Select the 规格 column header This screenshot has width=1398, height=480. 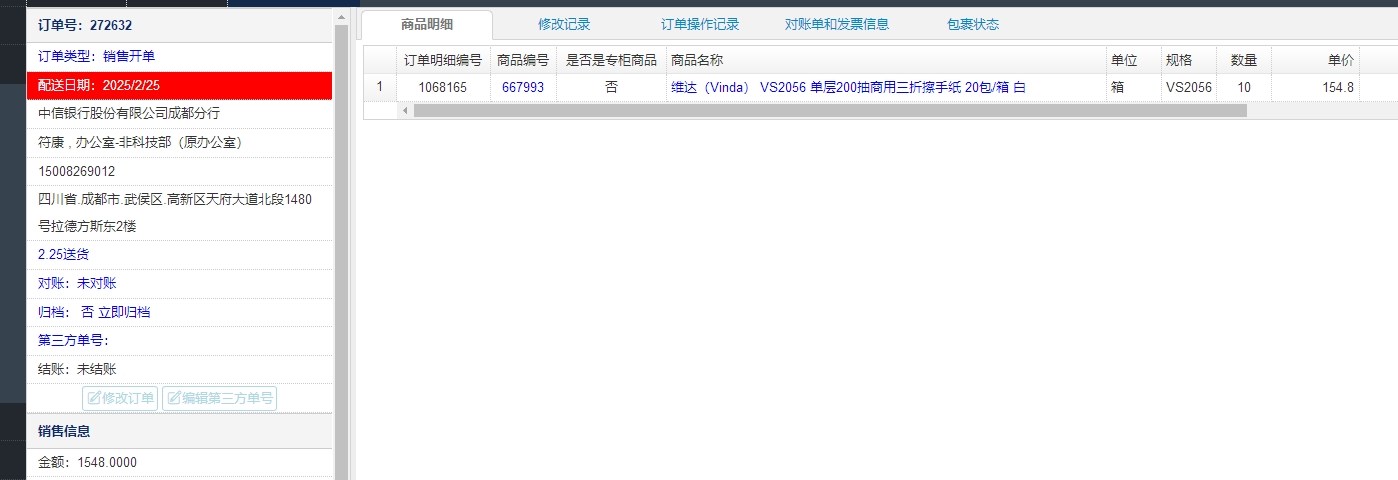pos(1189,60)
